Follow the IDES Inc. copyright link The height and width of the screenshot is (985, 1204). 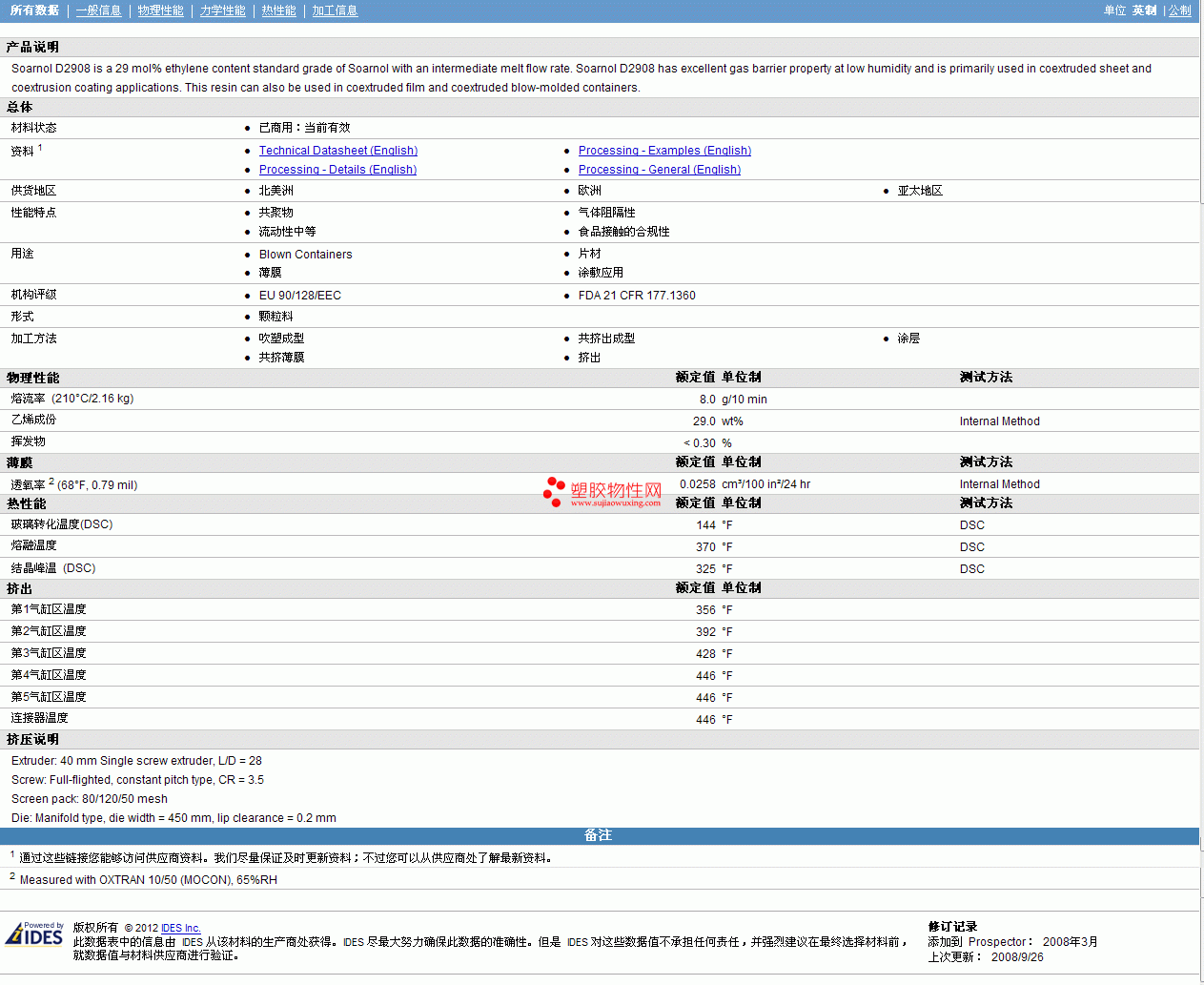pyautogui.click(x=180, y=928)
